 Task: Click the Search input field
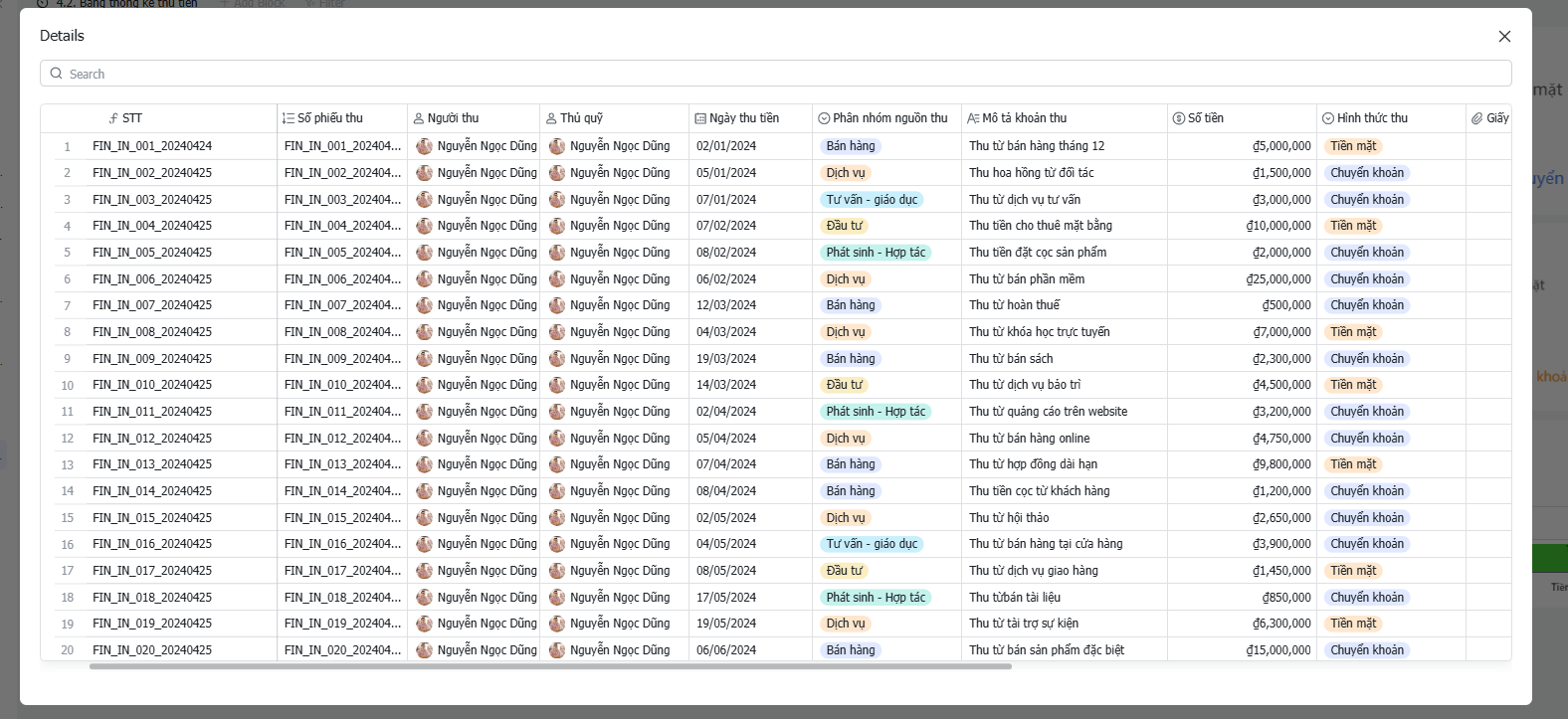click(x=776, y=74)
